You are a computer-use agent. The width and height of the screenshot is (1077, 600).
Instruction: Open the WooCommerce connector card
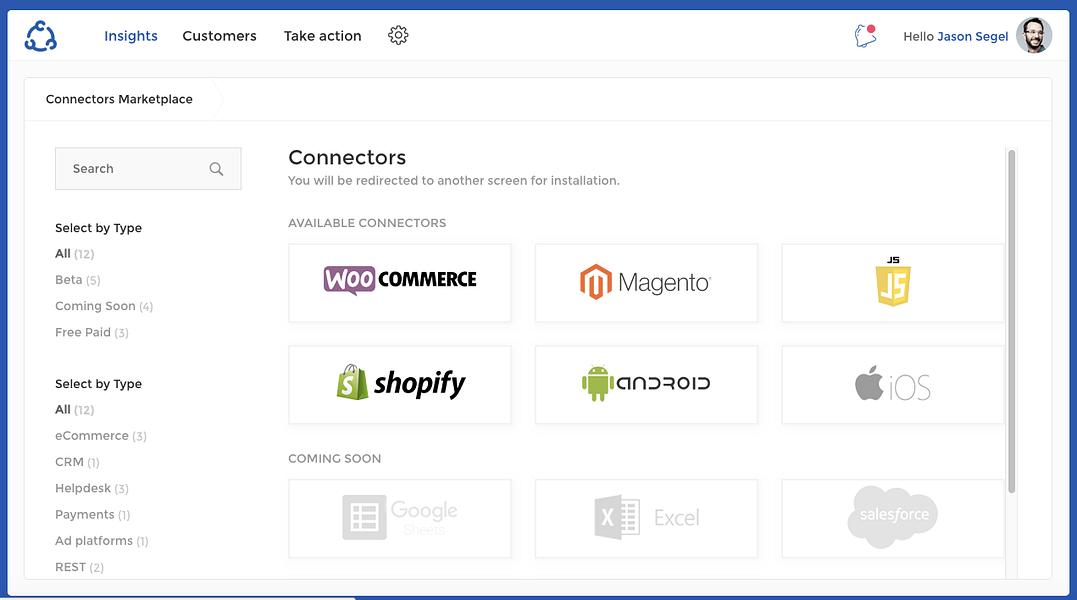point(400,283)
